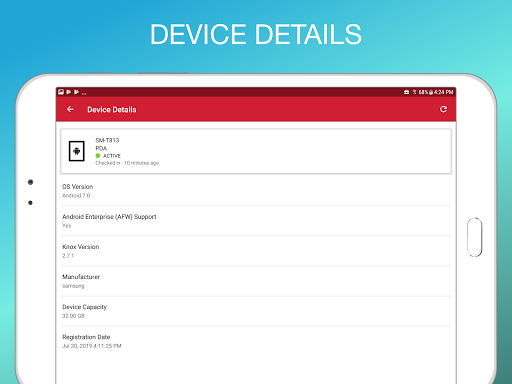Tap the green ACTIVE status dot
This screenshot has height=384, width=512.
[98, 156]
